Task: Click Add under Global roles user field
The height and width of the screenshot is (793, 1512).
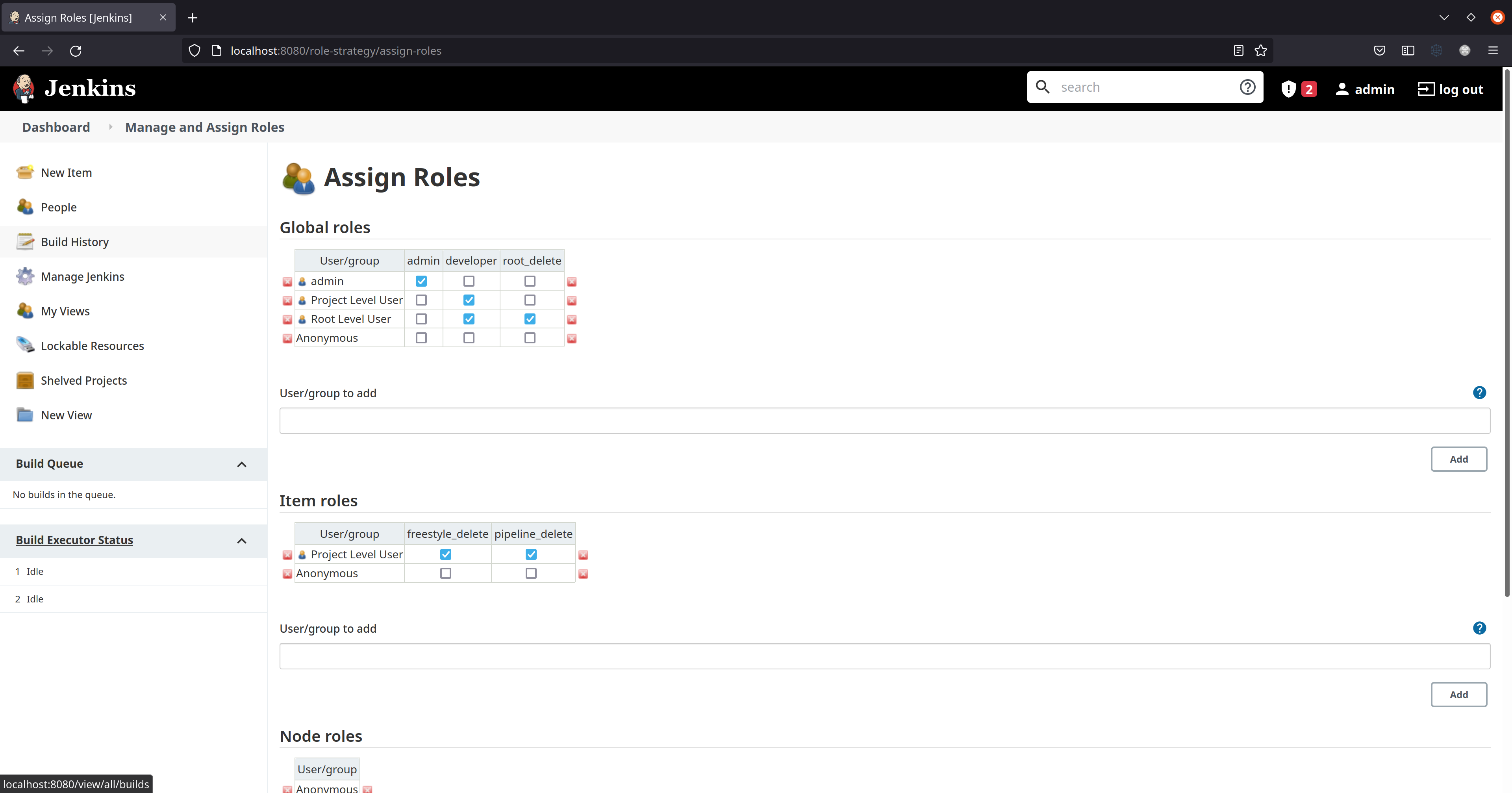Action: 1459,459
